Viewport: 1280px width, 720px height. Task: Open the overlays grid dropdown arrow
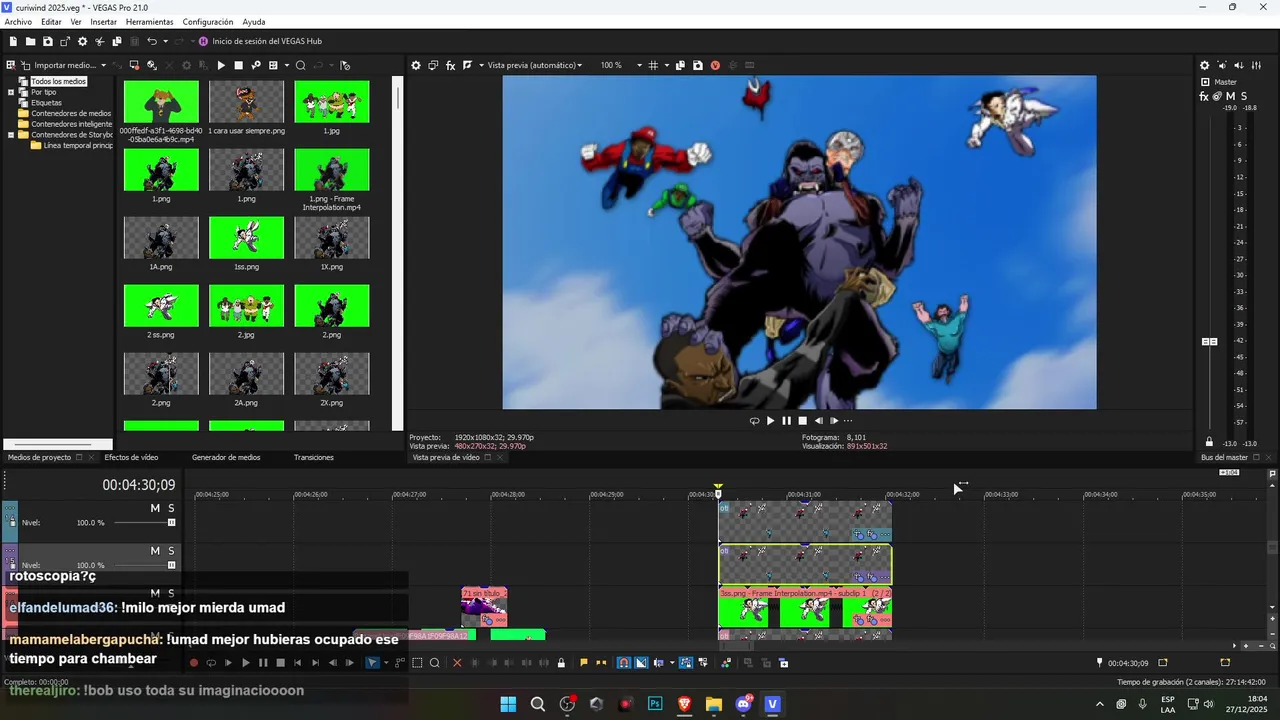666,65
